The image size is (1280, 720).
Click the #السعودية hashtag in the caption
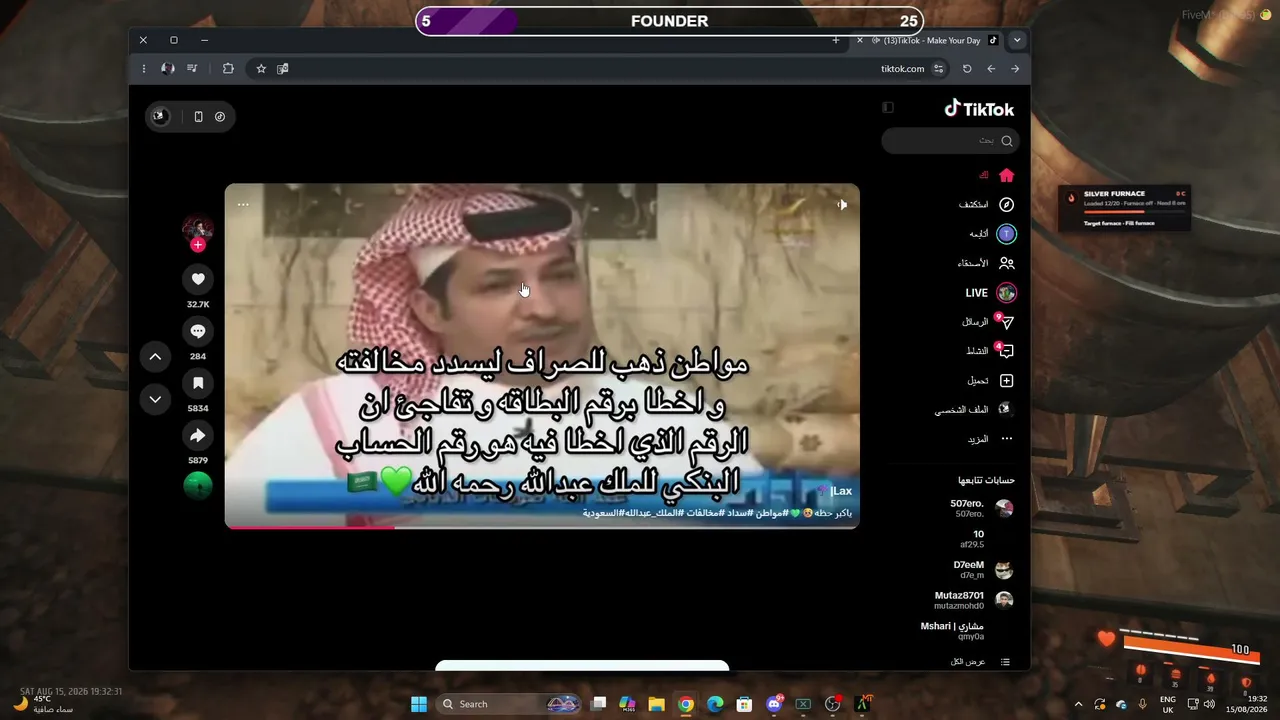point(603,513)
